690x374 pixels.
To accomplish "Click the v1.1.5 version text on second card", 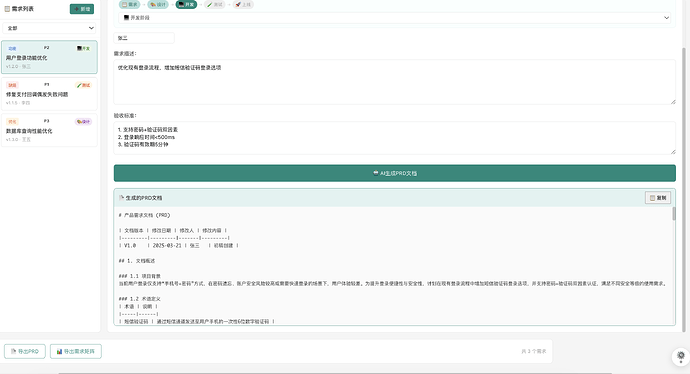I will [x=18, y=103].
